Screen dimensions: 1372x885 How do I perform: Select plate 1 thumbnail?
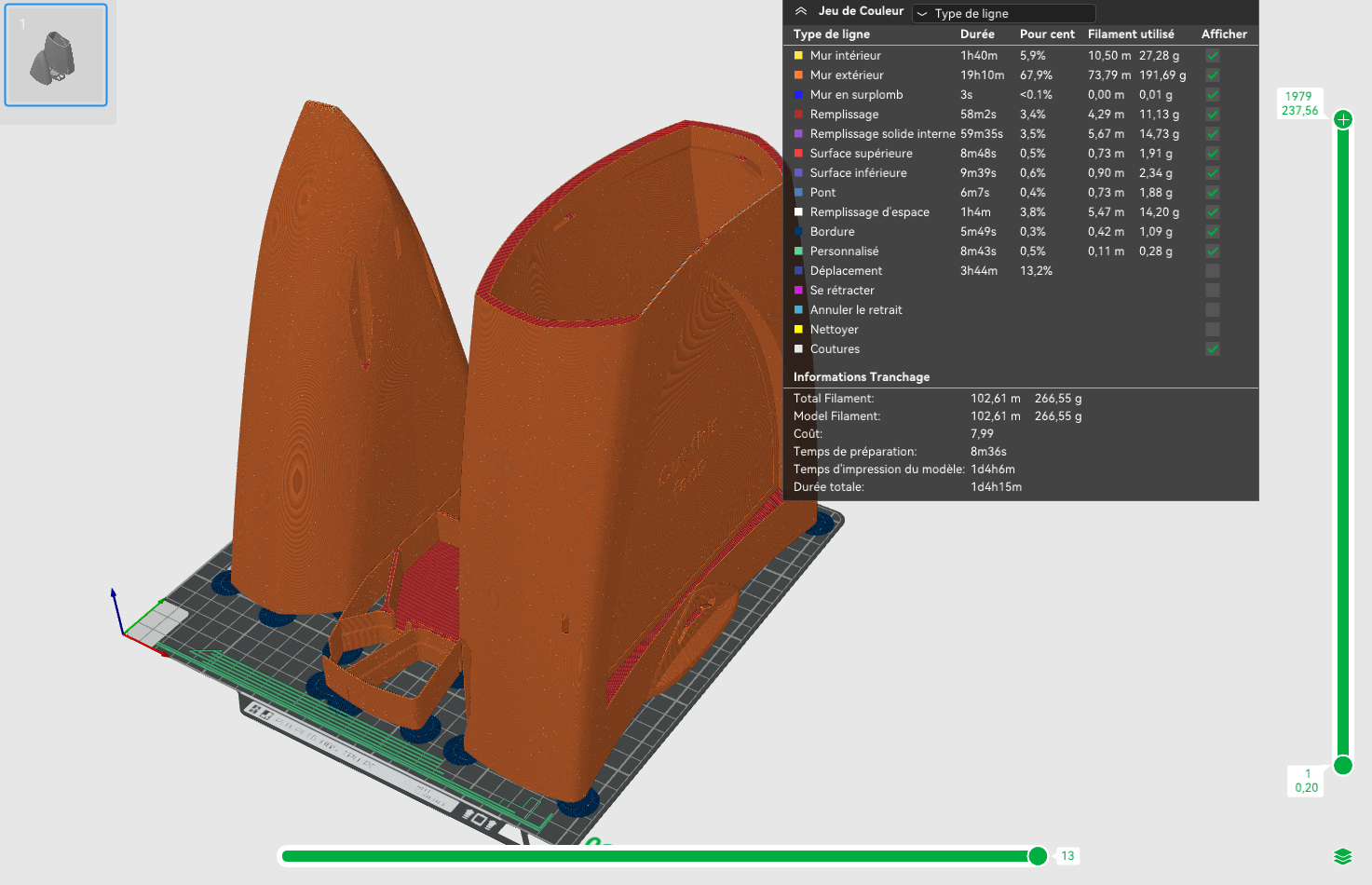[56, 55]
